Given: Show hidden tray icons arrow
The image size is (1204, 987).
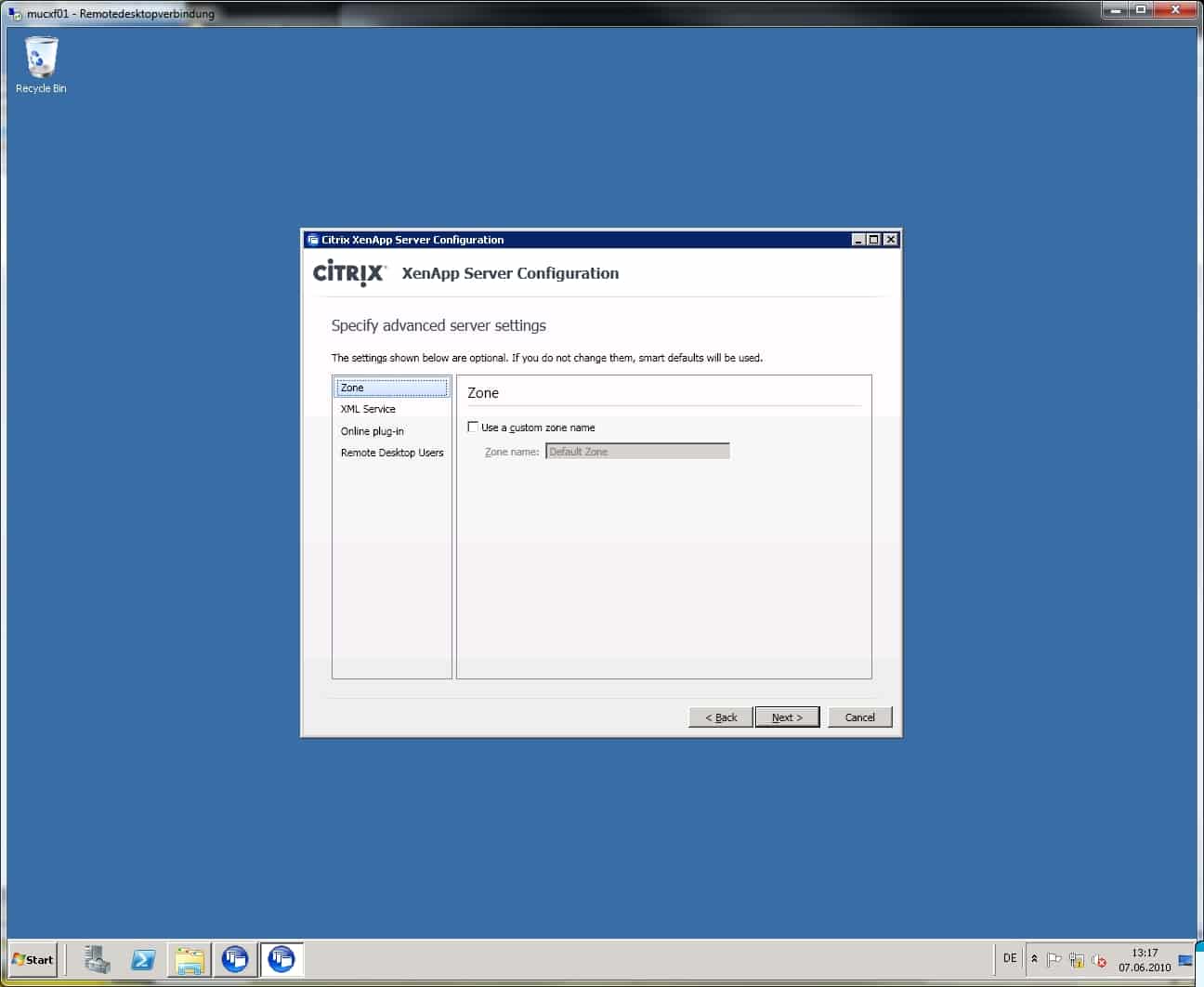Looking at the screenshot, I should coord(1034,959).
